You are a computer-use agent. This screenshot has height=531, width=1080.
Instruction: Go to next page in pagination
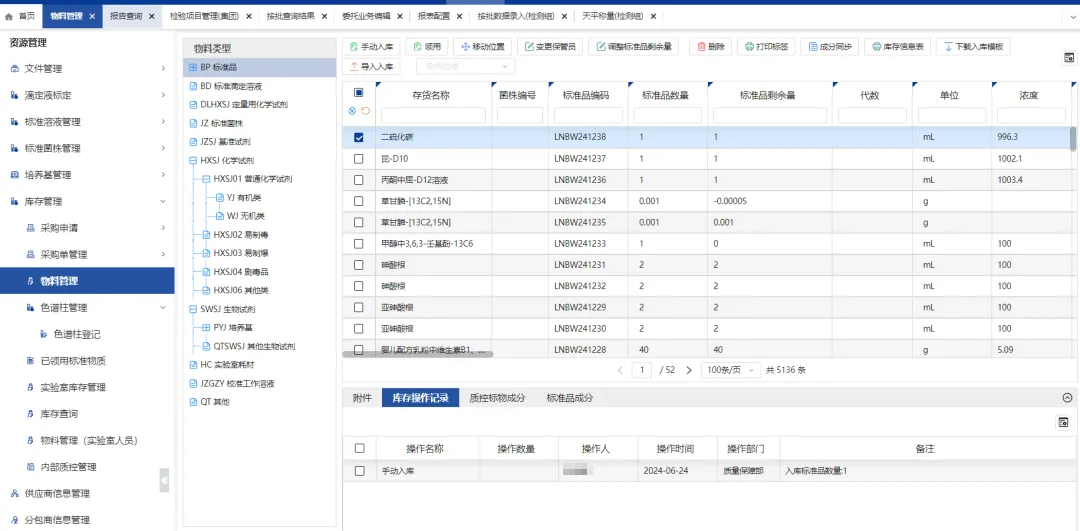pyautogui.click(x=688, y=370)
